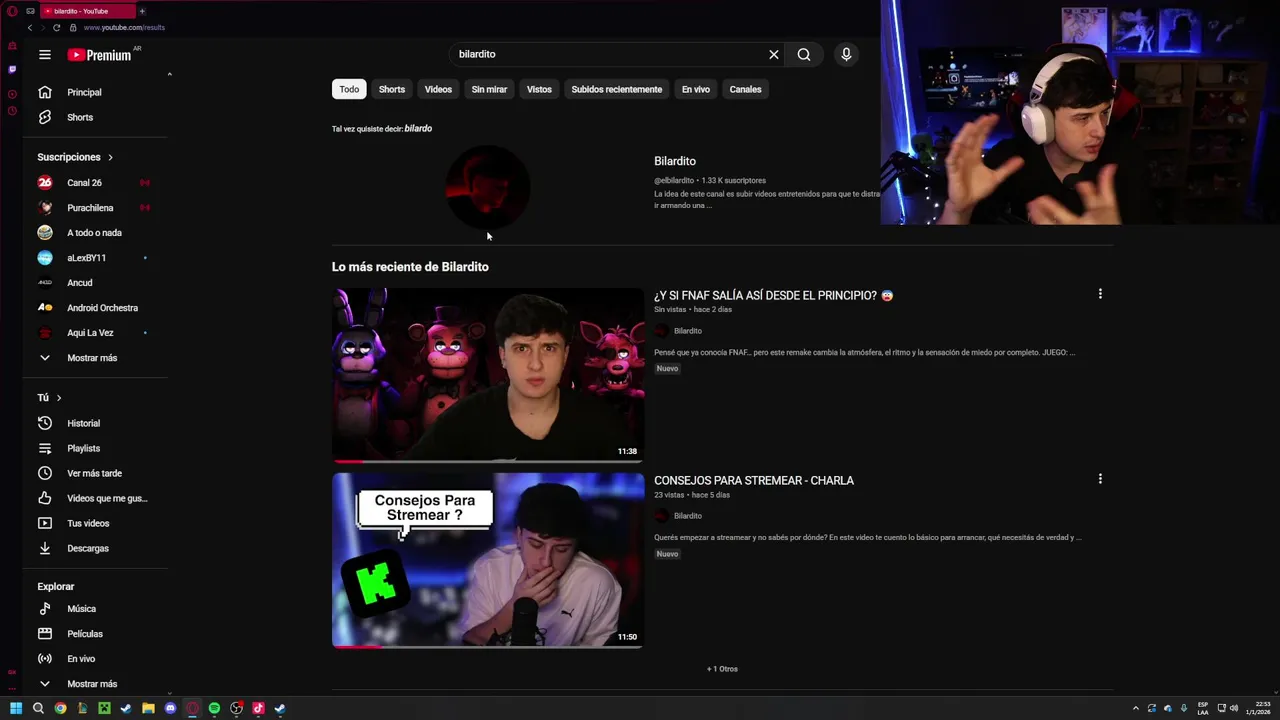Open the Historial page

[97, 423]
